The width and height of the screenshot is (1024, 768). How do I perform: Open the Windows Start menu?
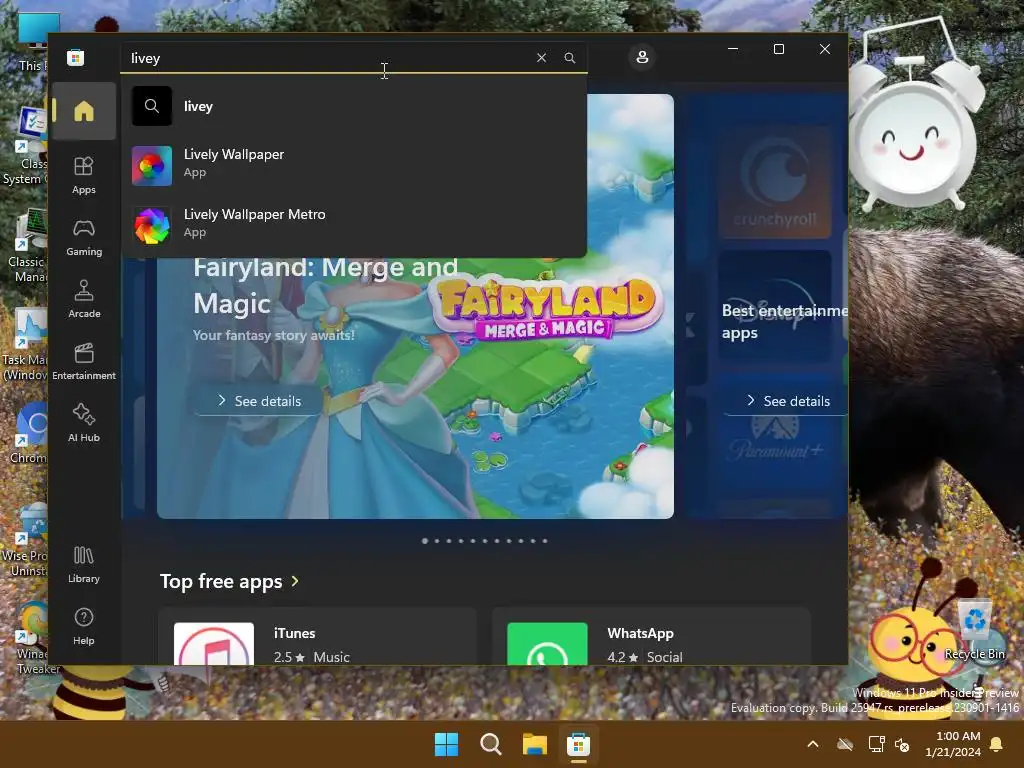[447, 744]
